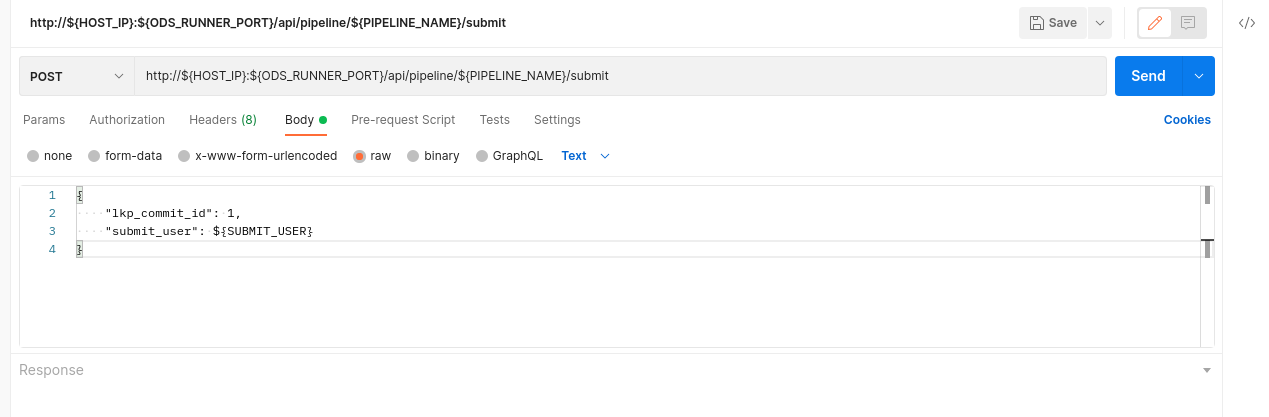This screenshot has height=417, width=1269.
Task: Click line number 4 in the editor gutter
Action: click(52, 249)
